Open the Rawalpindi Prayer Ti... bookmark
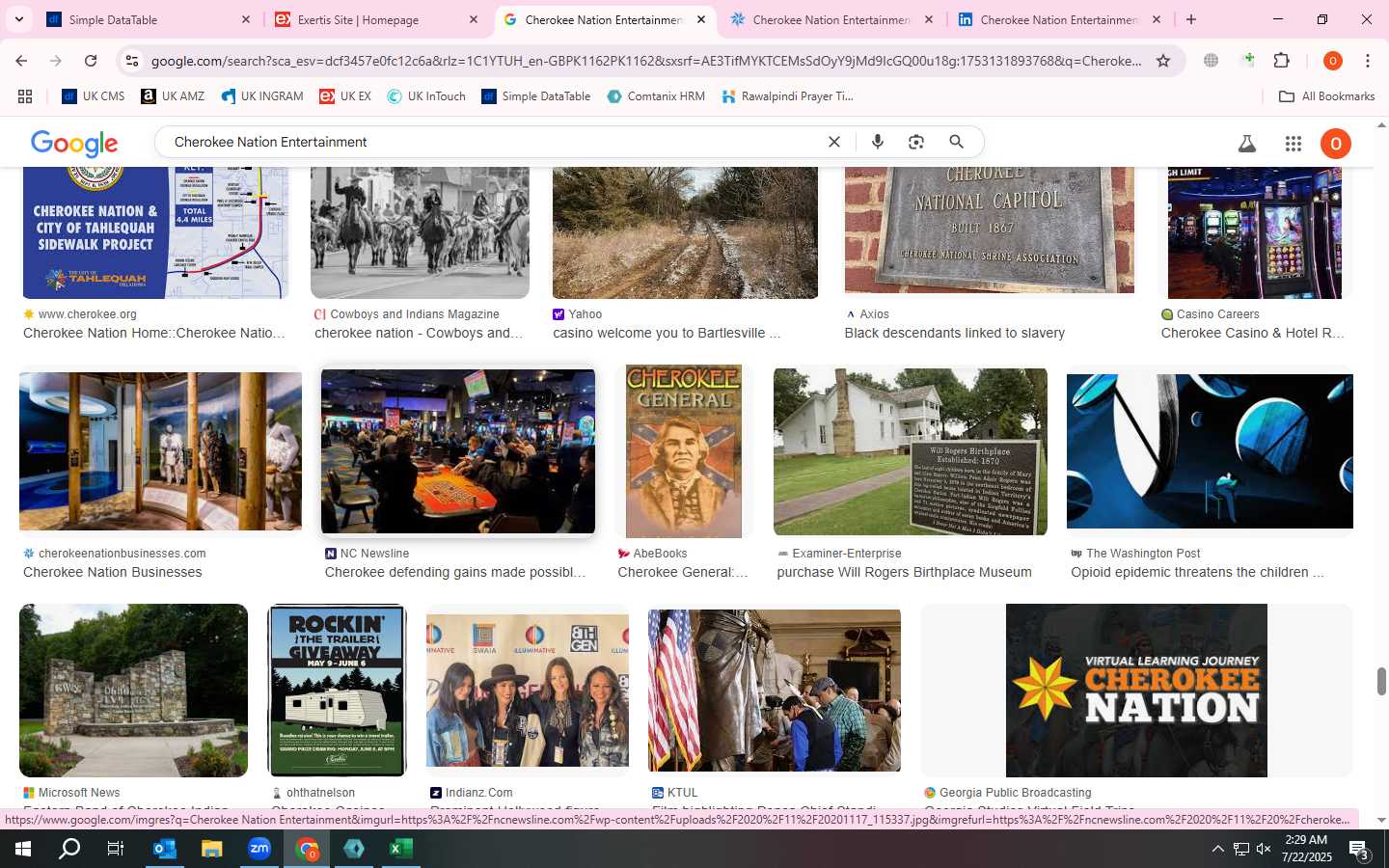The width and height of the screenshot is (1389, 868). [787, 96]
